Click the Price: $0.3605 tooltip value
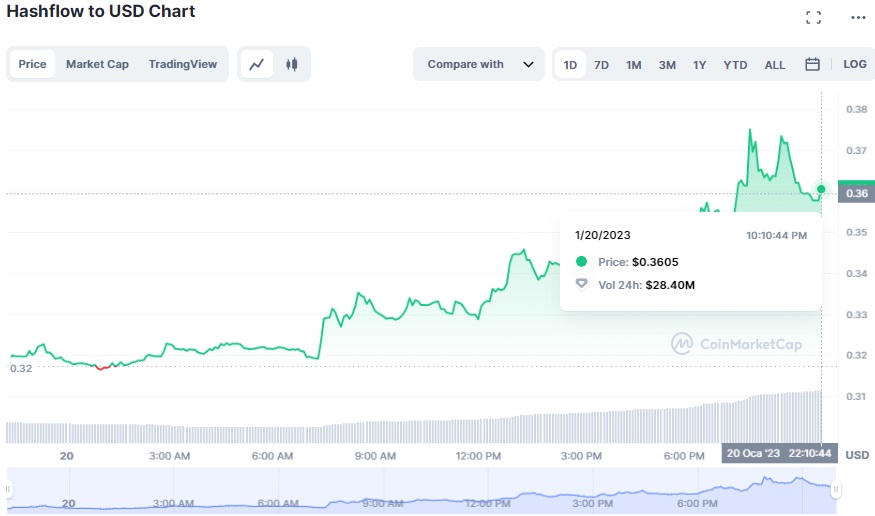The height and width of the screenshot is (516, 875). click(638, 262)
